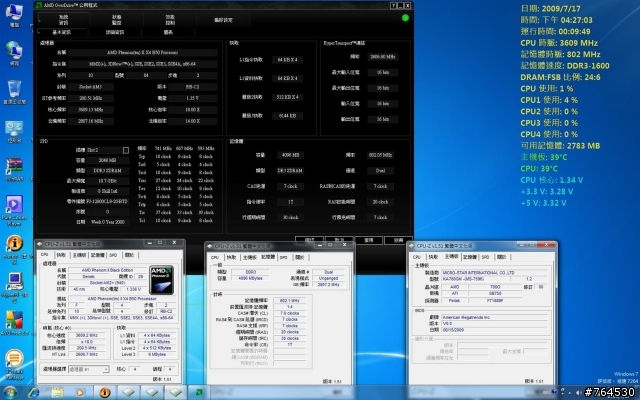Open SPD tab in the middle CPU-Z memory window

284,258
